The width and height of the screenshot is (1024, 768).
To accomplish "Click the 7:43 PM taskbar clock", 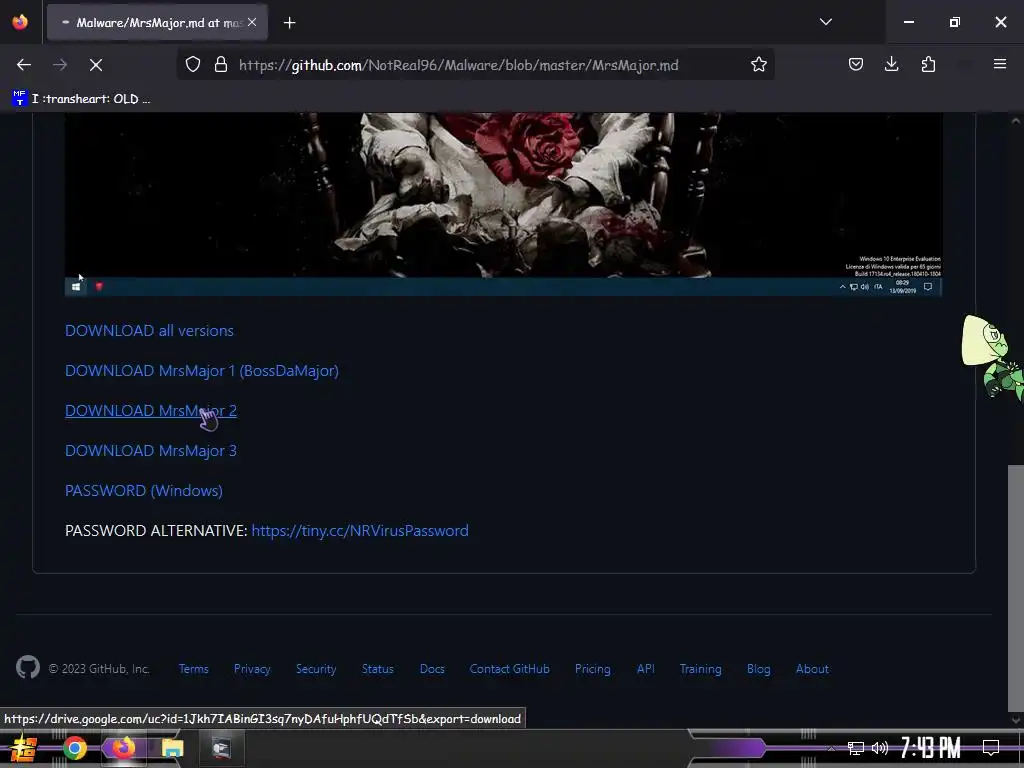I will (x=930, y=748).
